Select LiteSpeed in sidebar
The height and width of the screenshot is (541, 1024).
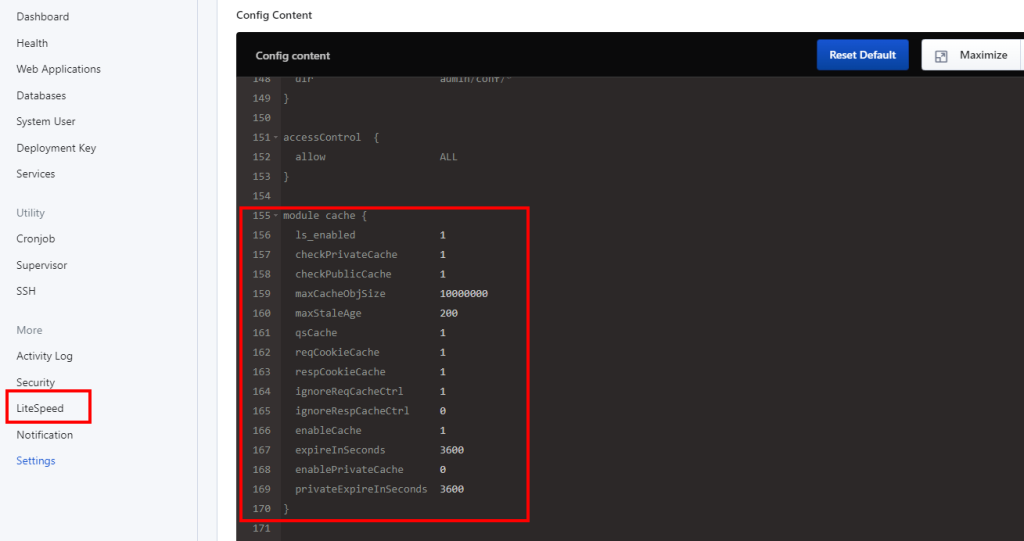pyautogui.click(x=40, y=408)
